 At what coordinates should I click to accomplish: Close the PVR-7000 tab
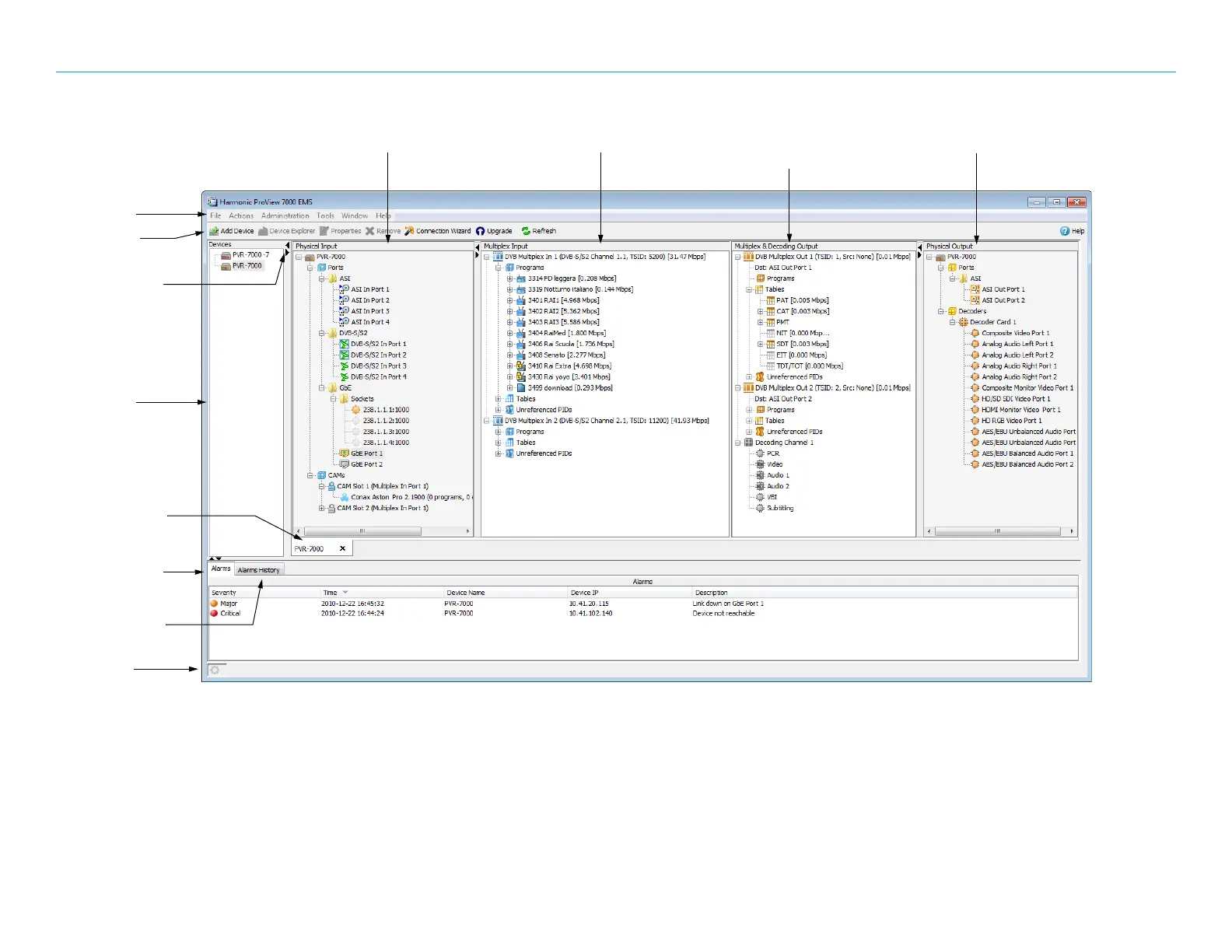coord(342,548)
